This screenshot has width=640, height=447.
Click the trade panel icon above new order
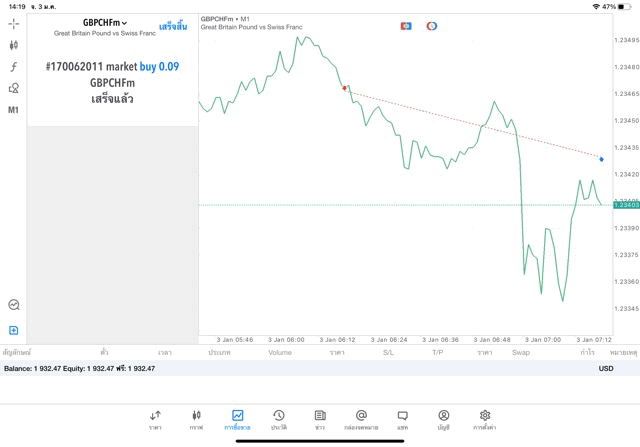[x=14, y=305]
